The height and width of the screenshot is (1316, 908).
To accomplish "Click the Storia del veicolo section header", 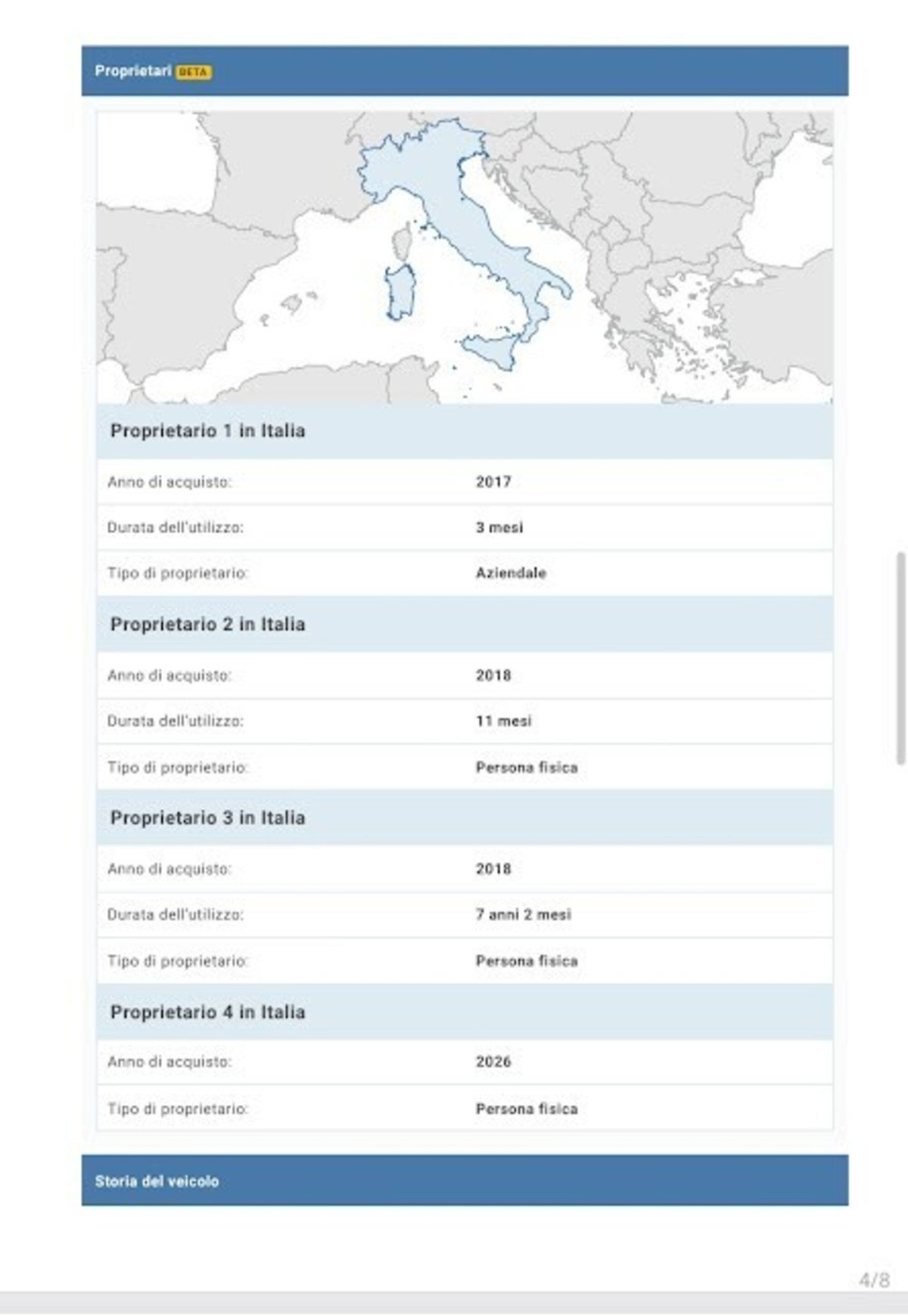I will tap(465, 1181).
